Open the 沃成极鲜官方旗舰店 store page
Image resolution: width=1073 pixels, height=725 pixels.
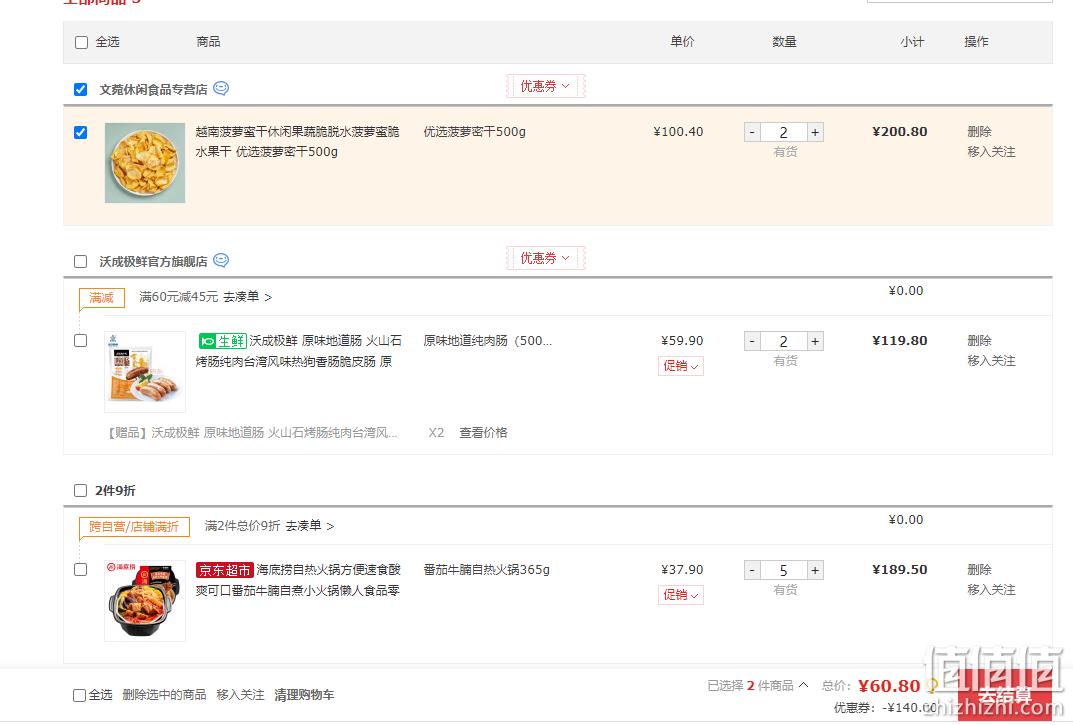pos(153,262)
